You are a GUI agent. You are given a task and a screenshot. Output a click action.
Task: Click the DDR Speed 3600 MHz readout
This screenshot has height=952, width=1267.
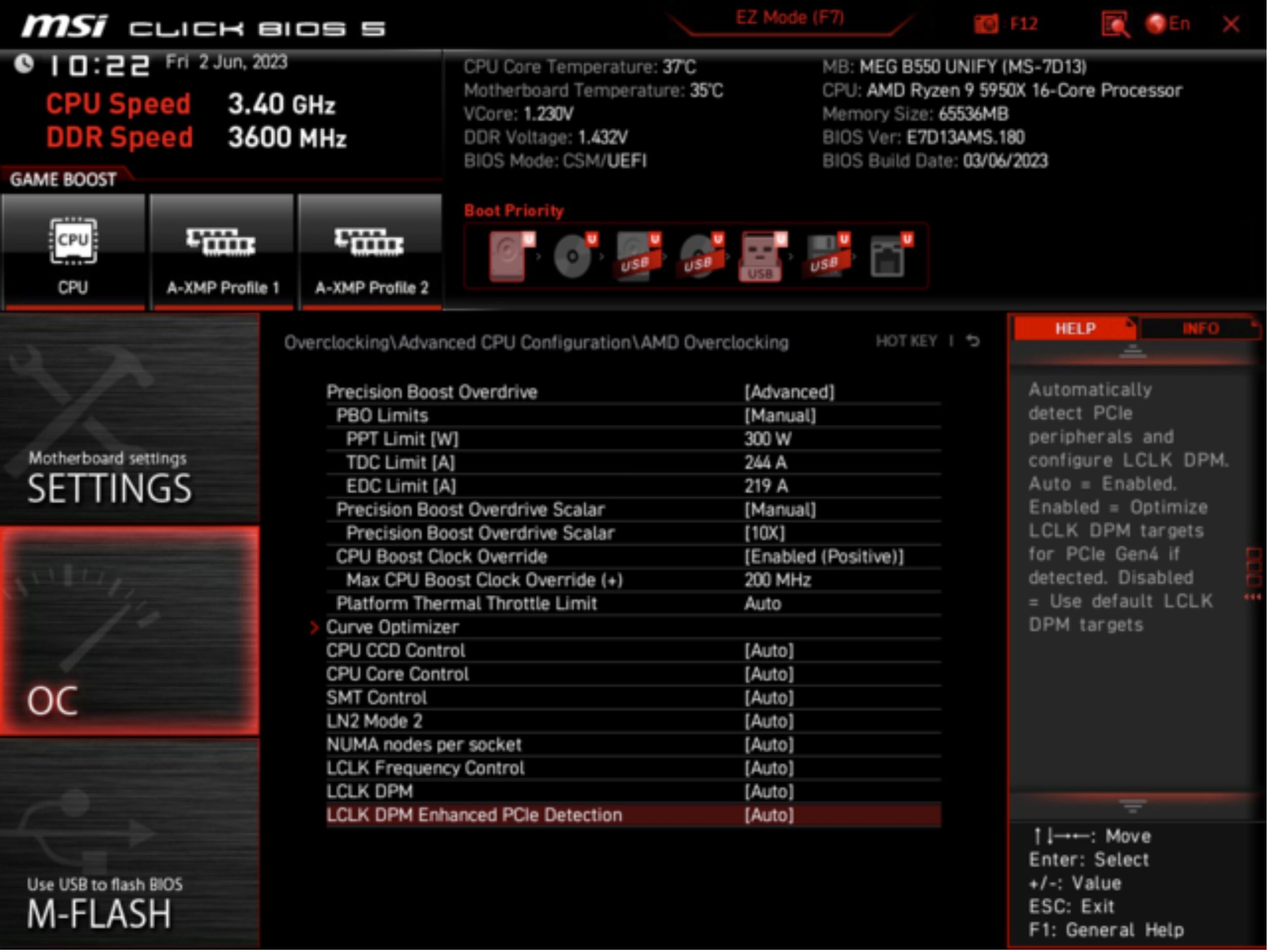coord(196,138)
